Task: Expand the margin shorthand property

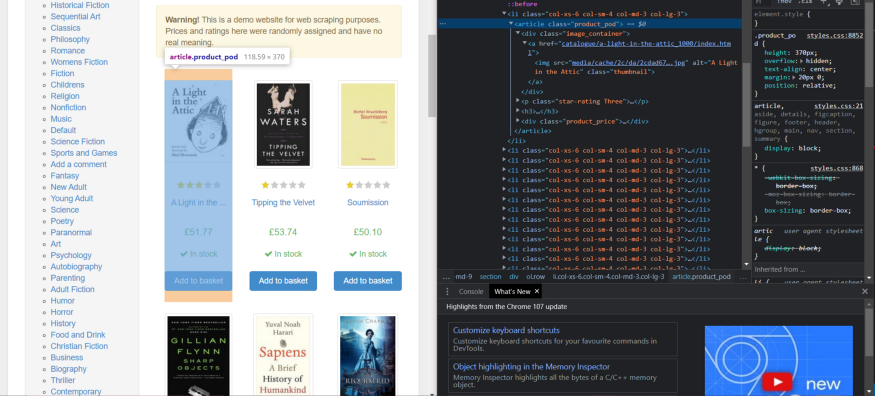Action: 794,78
